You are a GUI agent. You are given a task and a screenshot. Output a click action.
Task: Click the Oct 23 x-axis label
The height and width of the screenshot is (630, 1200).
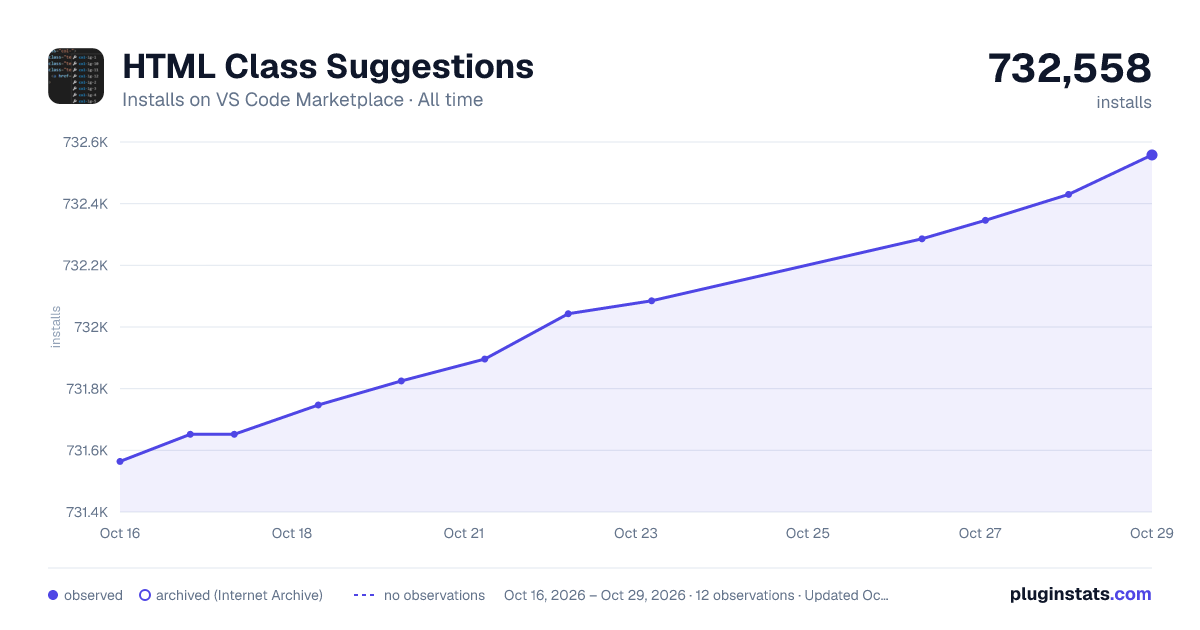pyautogui.click(x=636, y=533)
